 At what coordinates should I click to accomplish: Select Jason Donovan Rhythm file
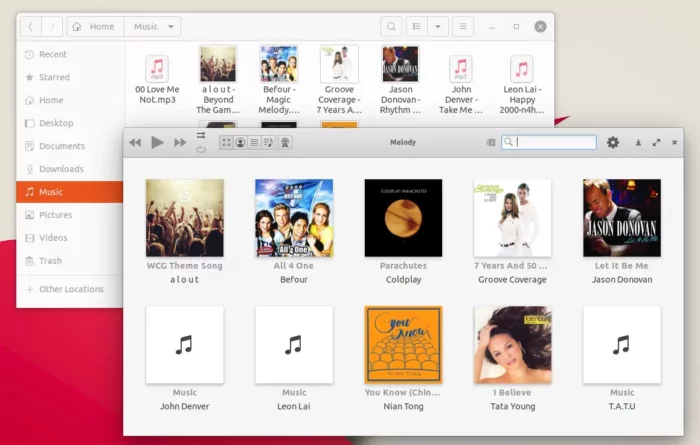(400, 79)
